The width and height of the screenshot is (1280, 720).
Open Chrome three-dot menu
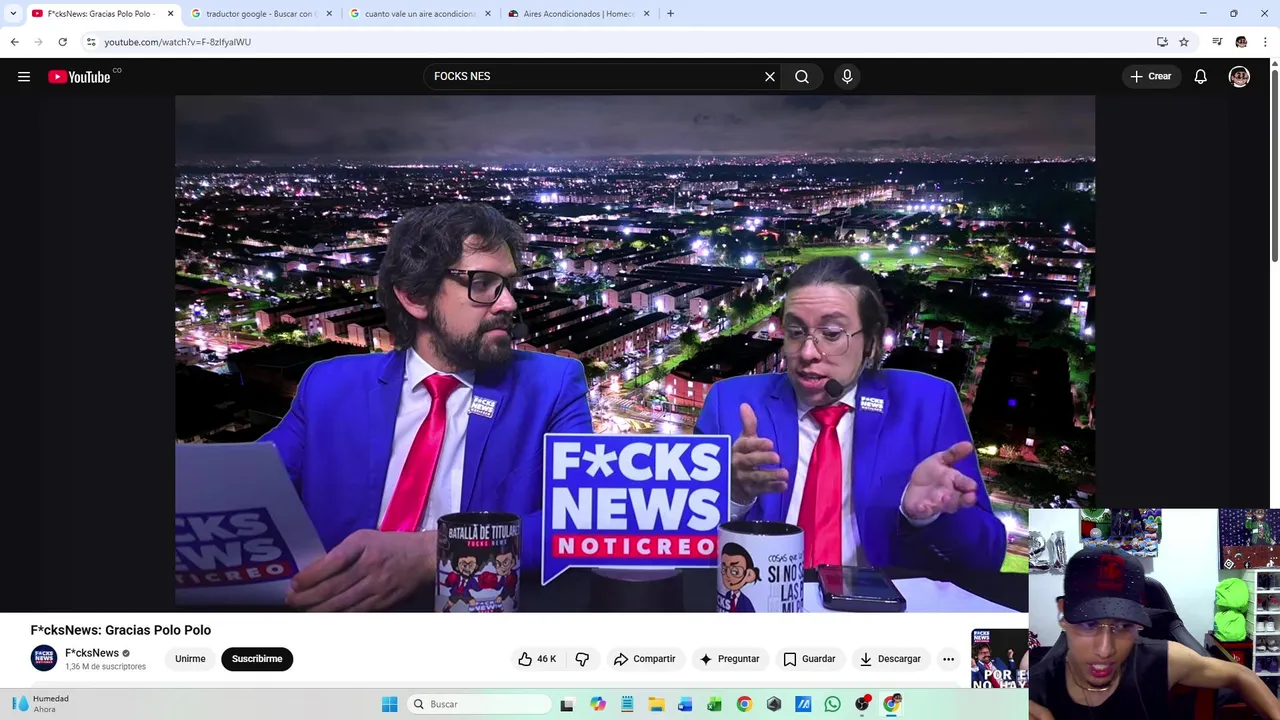1265,42
